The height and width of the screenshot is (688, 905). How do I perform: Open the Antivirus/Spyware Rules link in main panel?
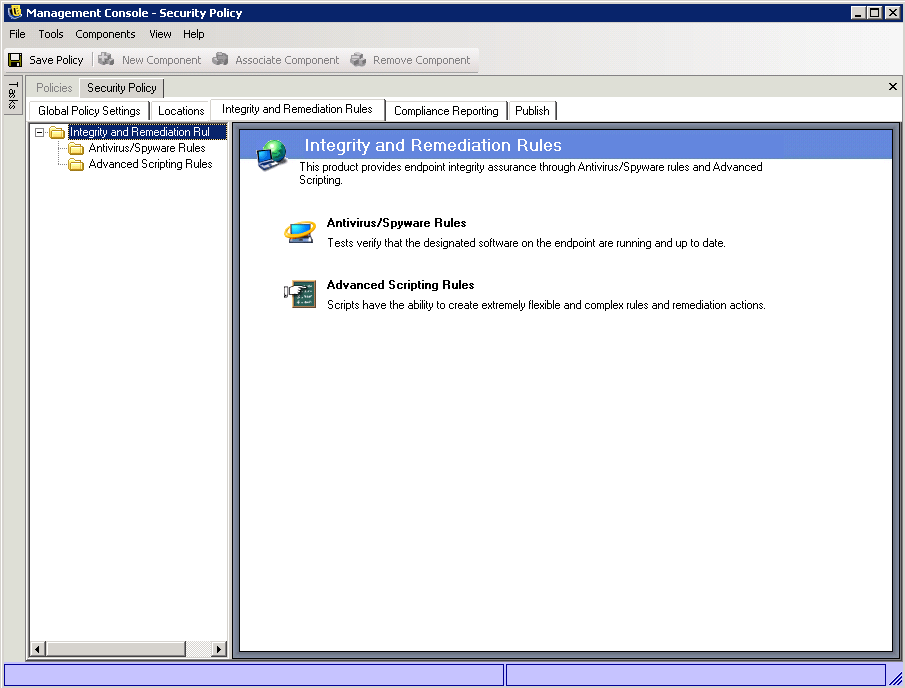397,223
